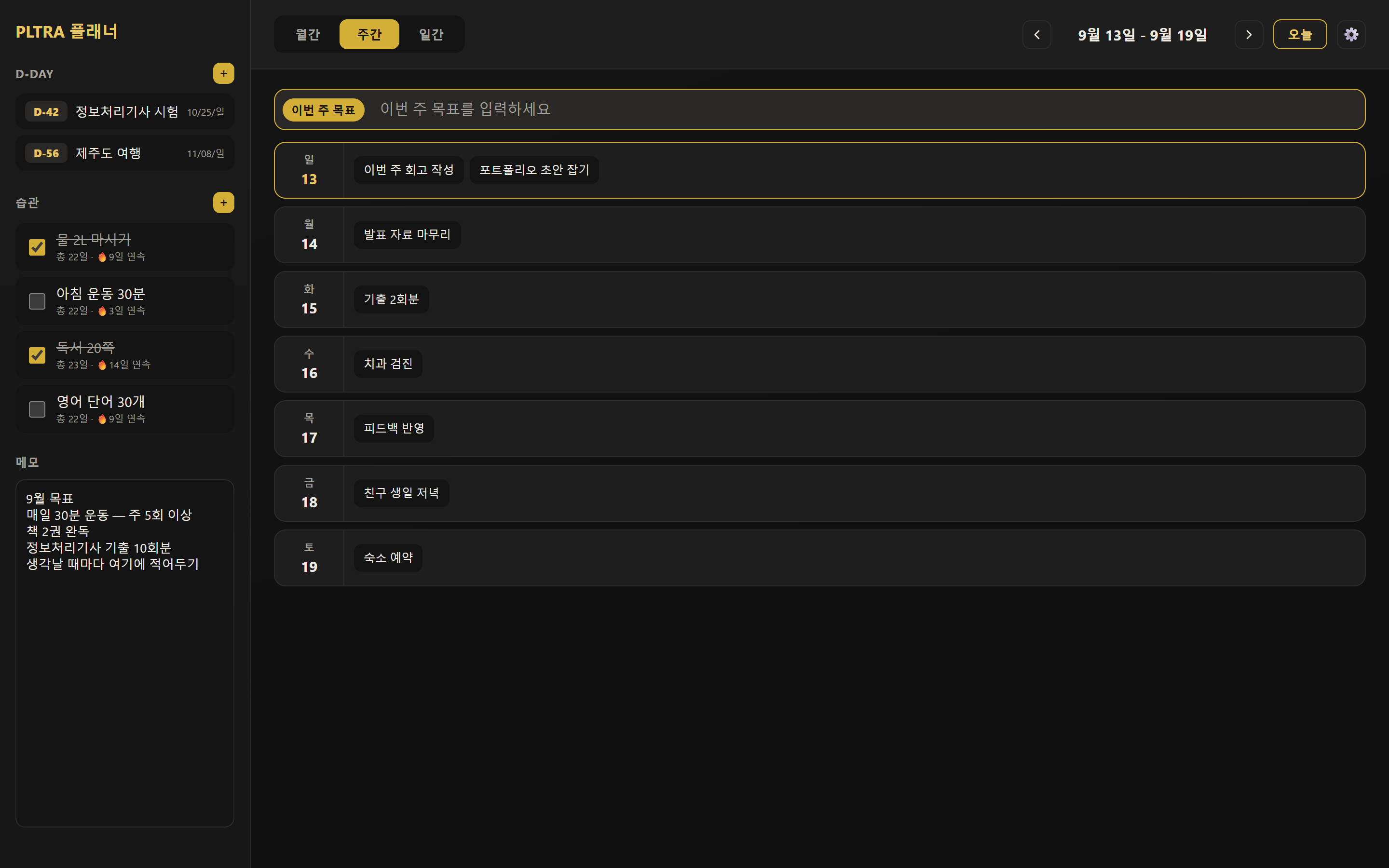
Task: Go to the previous week arrow
Action: pos(1036,34)
